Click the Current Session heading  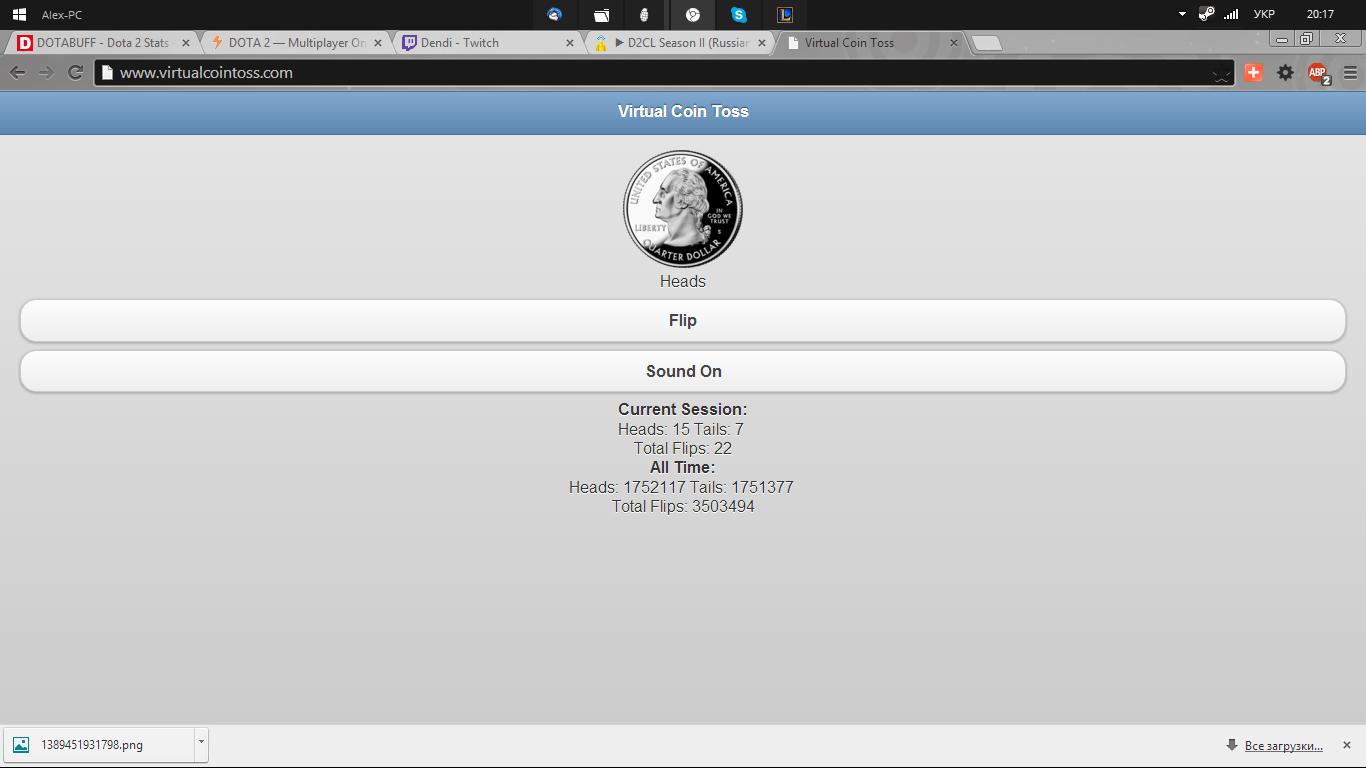(x=683, y=409)
